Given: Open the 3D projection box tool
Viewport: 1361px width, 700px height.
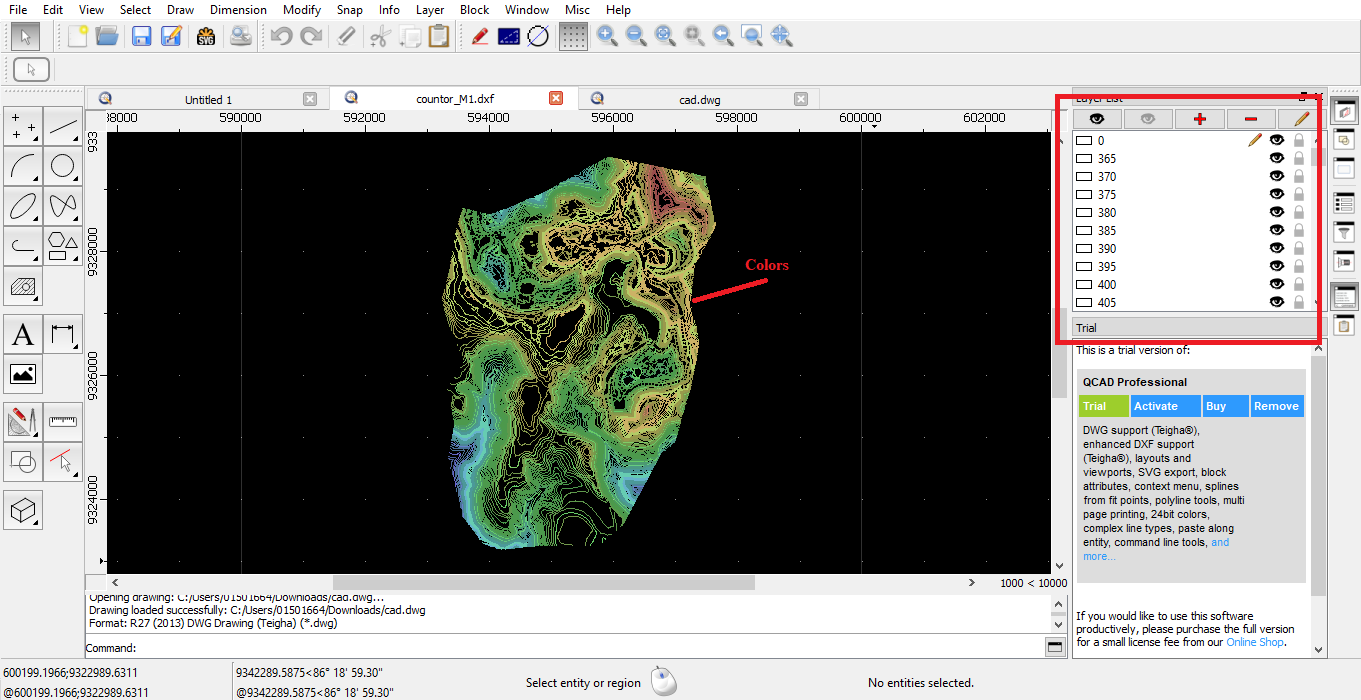Looking at the screenshot, I should 23,510.
